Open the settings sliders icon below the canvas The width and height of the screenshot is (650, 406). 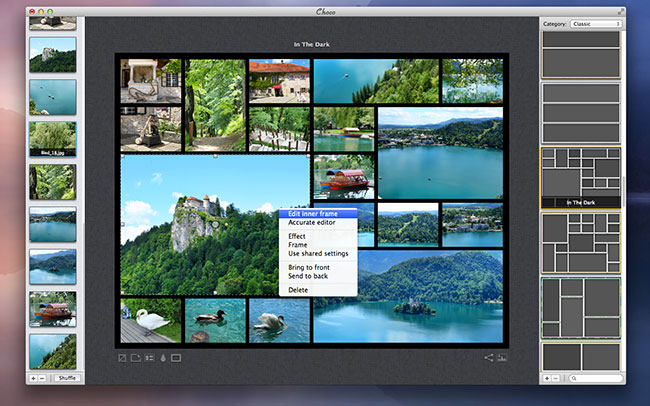point(149,357)
